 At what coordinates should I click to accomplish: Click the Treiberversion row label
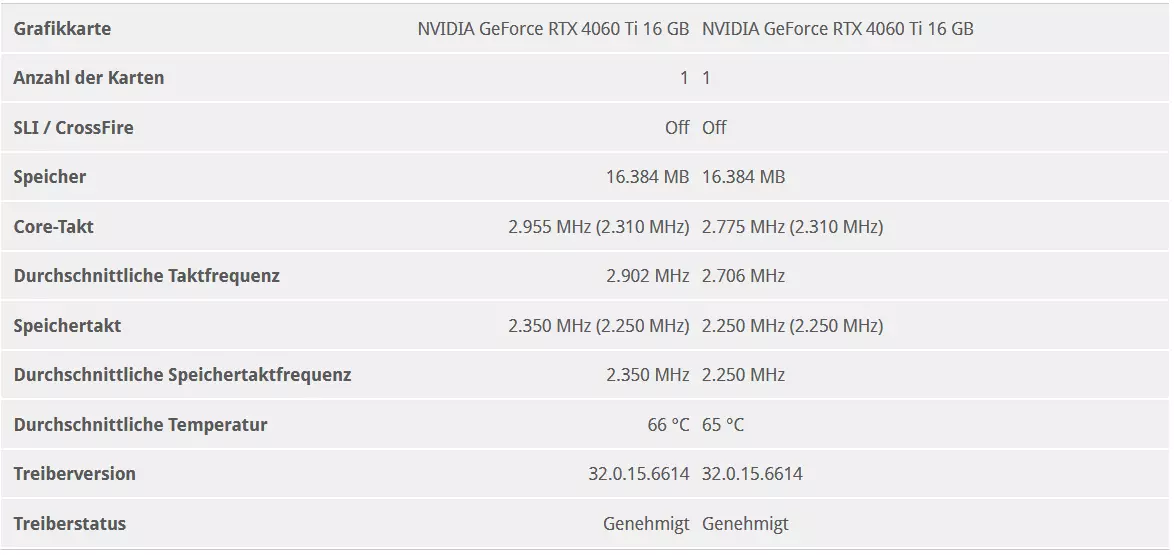[x=74, y=473]
